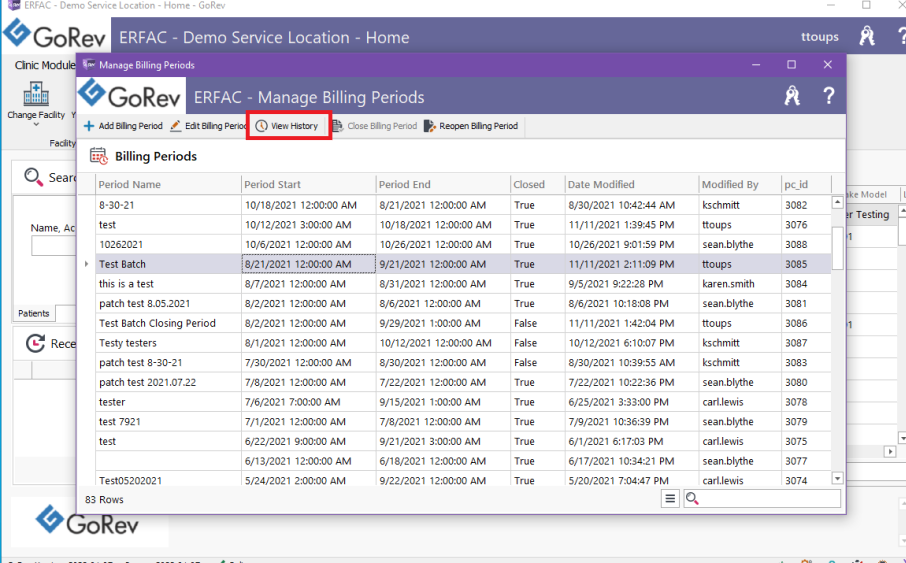The image size is (906, 563).
Task: Sort by Period Name column header
Action: [168, 184]
